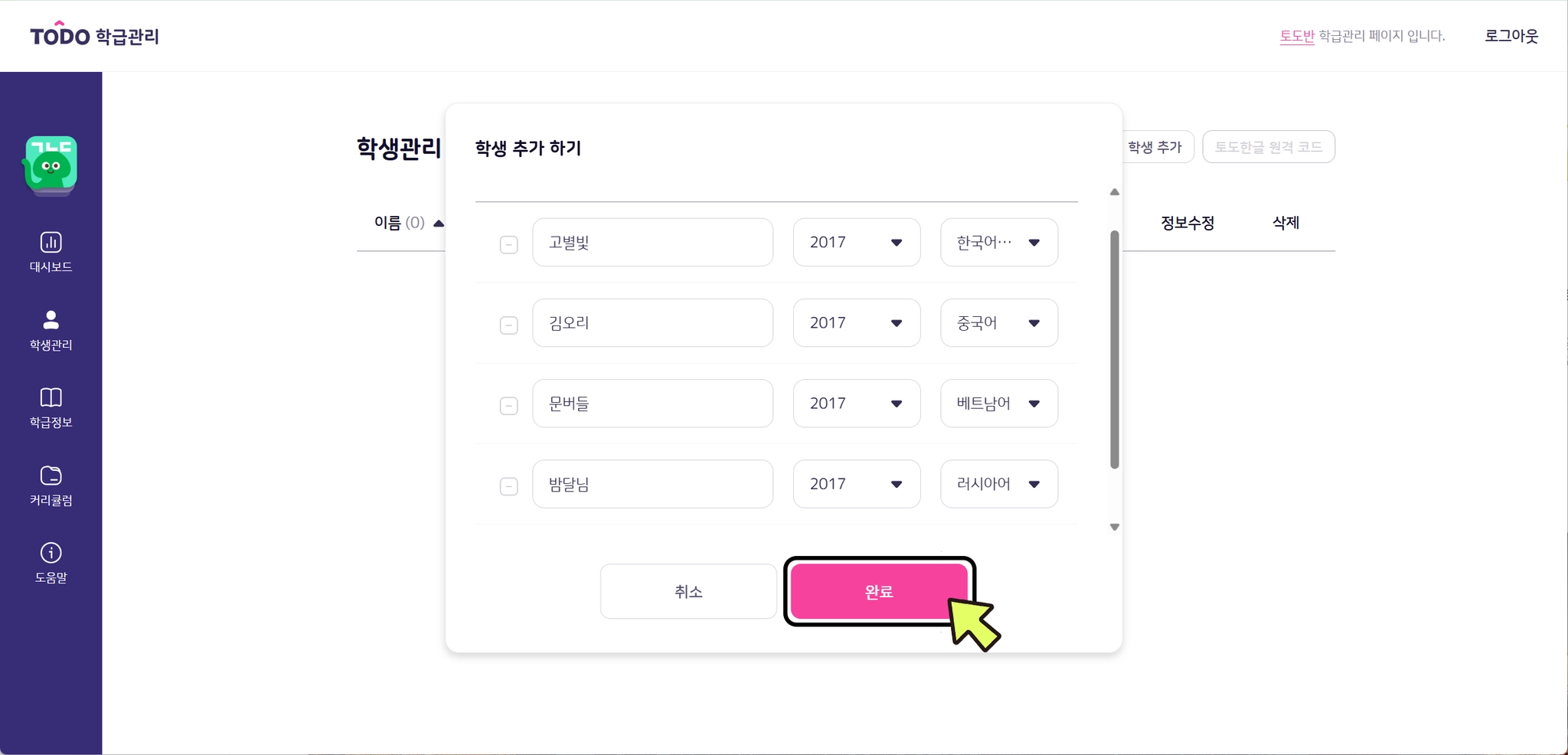Toggle the checkbox beside 밤달님
Screen dimensions: 1568x755
coord(508,486)
